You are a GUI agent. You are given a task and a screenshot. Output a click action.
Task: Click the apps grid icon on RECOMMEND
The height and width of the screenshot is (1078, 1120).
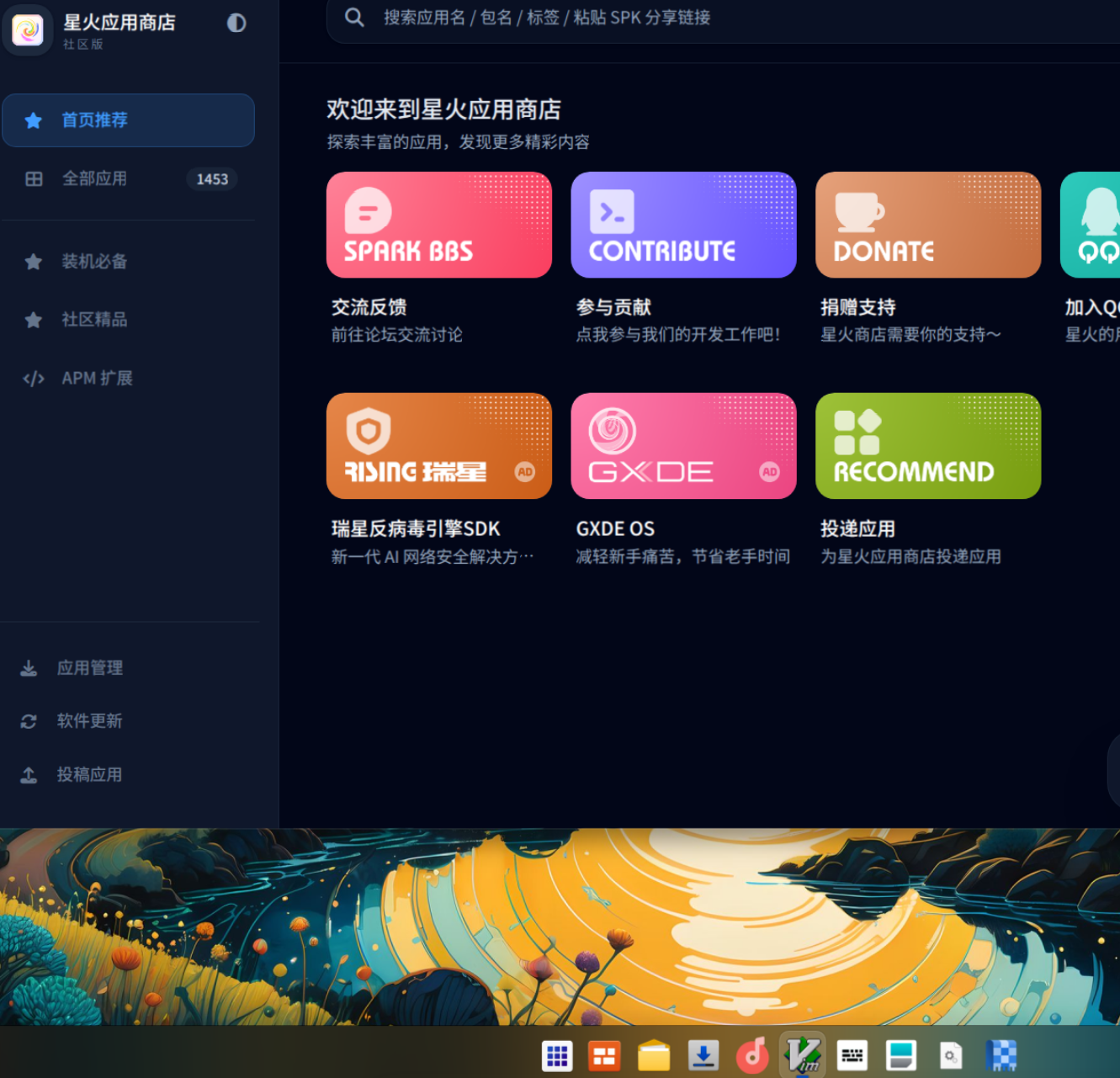point(857,433)
